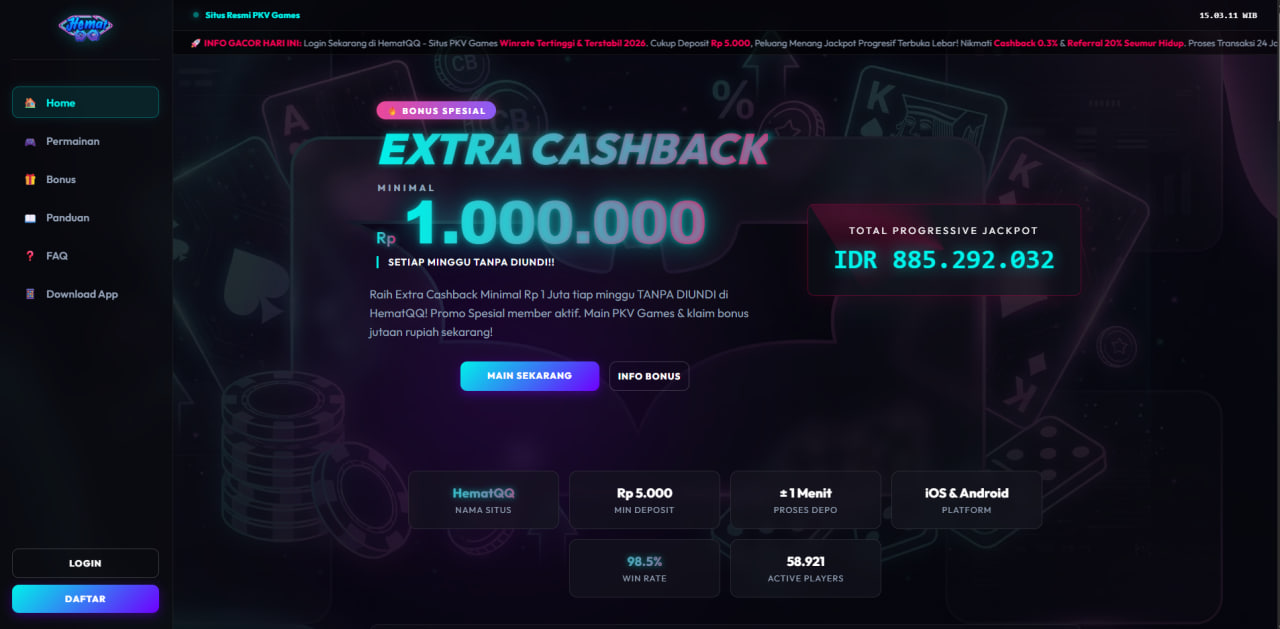Click the Total Progressive Jackpot panel
Screen dimensions: 1280x629
click(x=944, y=249)
